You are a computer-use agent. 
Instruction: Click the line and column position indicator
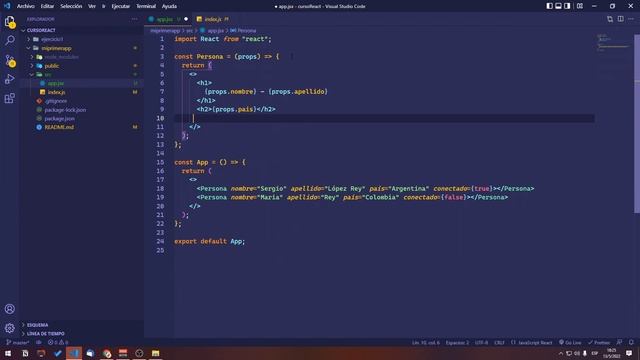(426, 342)
